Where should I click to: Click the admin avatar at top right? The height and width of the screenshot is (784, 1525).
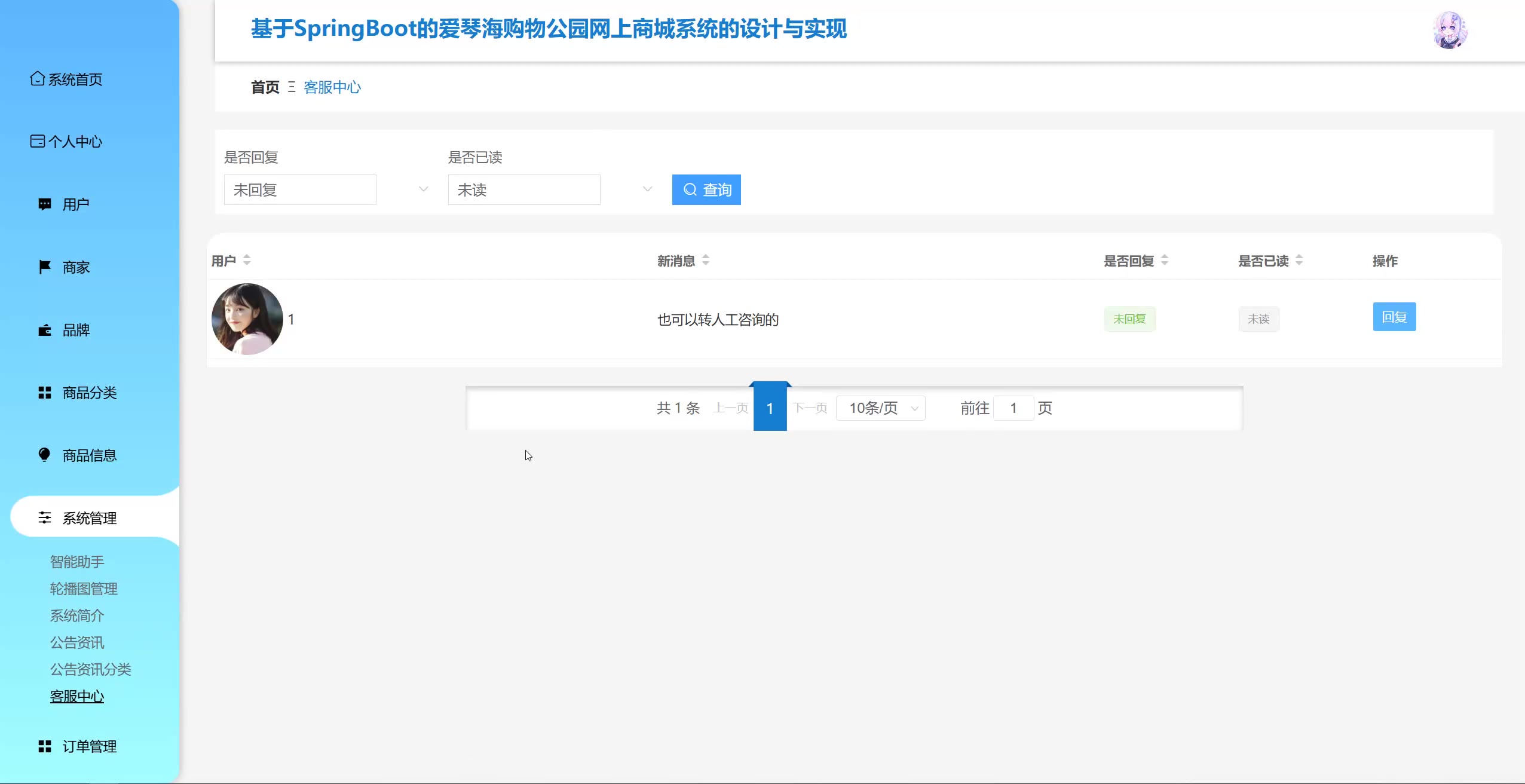click(1450, 30)
